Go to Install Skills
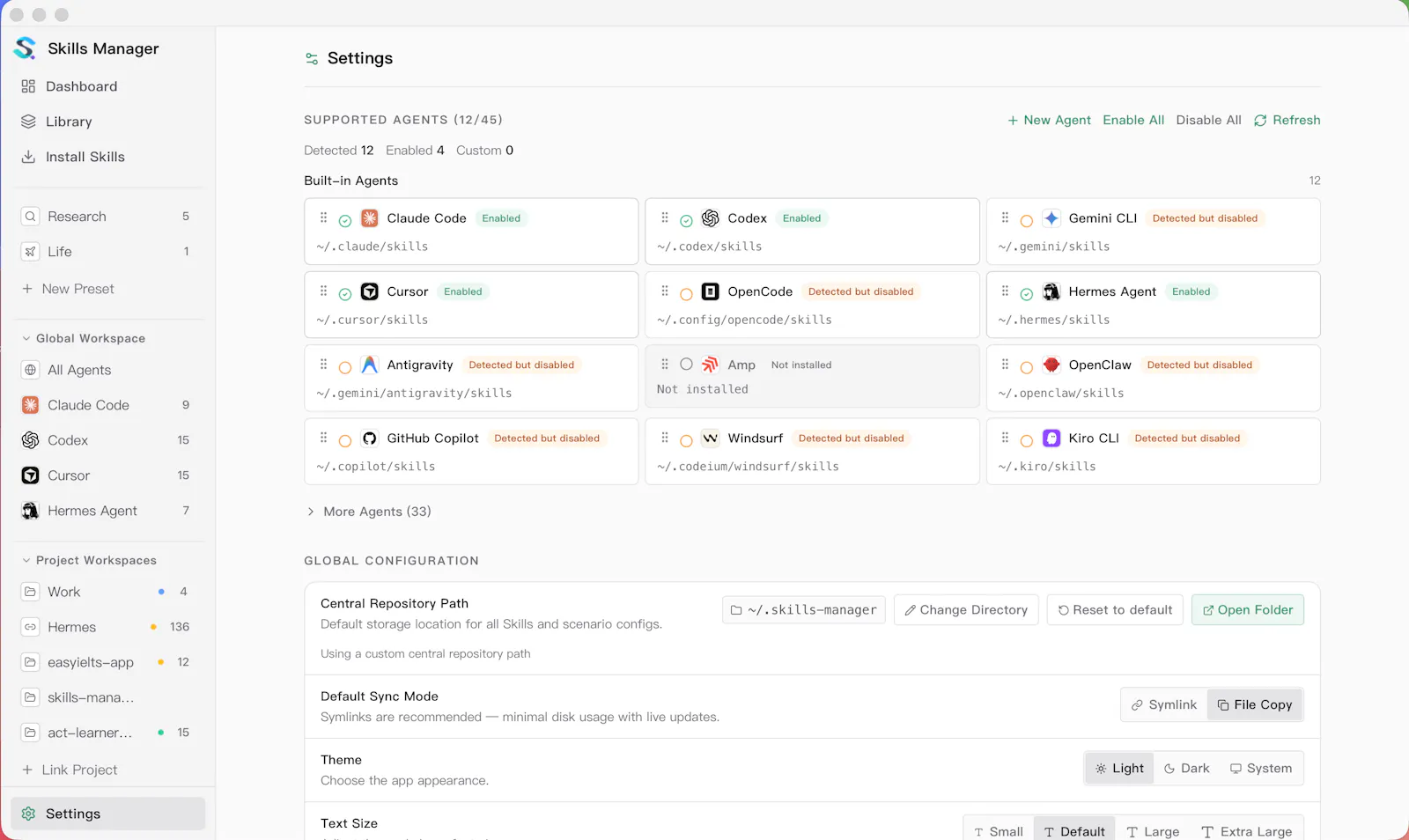The image size is (1409, 840). (107, 157)
